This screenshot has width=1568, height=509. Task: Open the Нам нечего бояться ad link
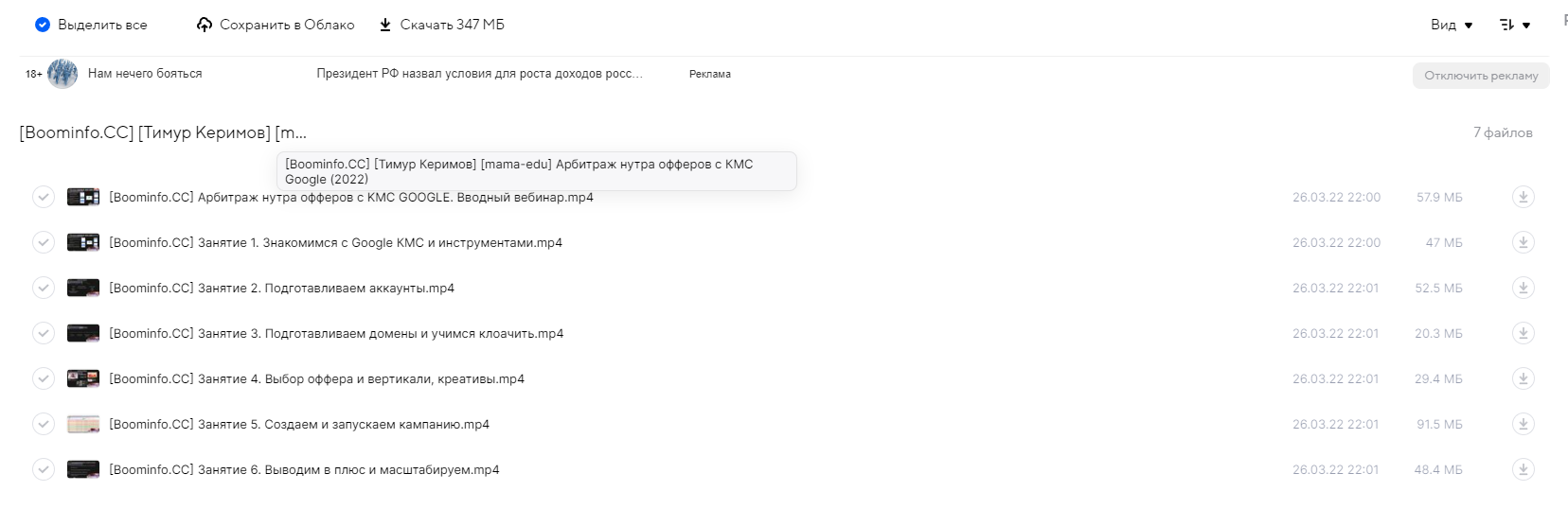(x=145, y=74)
